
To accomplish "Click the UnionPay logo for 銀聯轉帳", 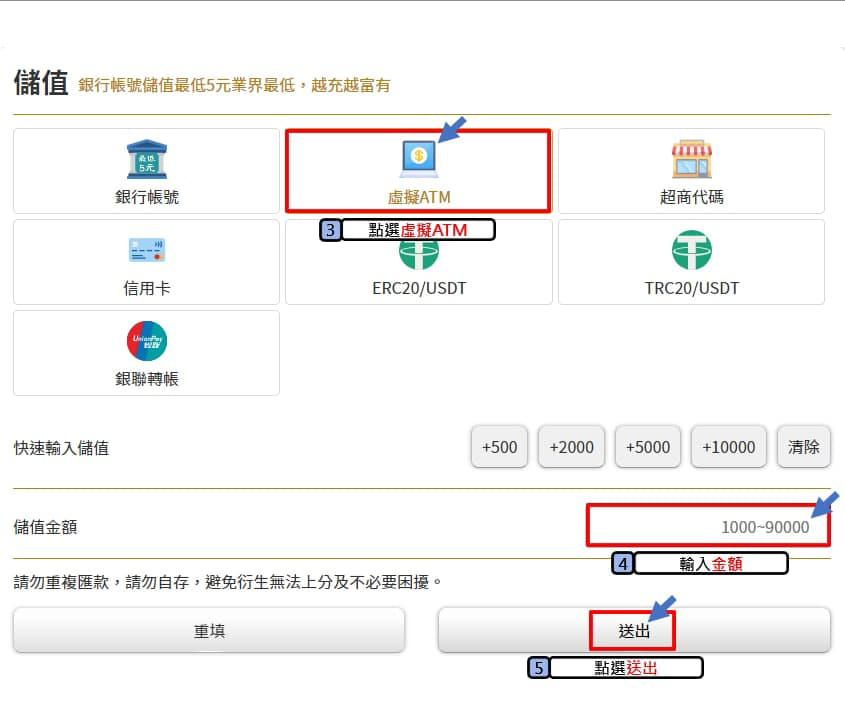I will 147,341.
